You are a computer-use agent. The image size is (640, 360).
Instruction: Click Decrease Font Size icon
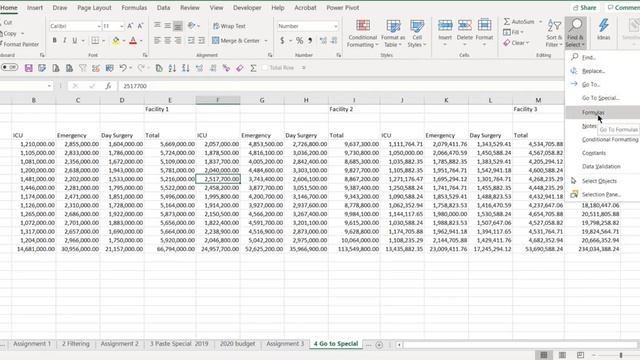[x=140, y=26]
